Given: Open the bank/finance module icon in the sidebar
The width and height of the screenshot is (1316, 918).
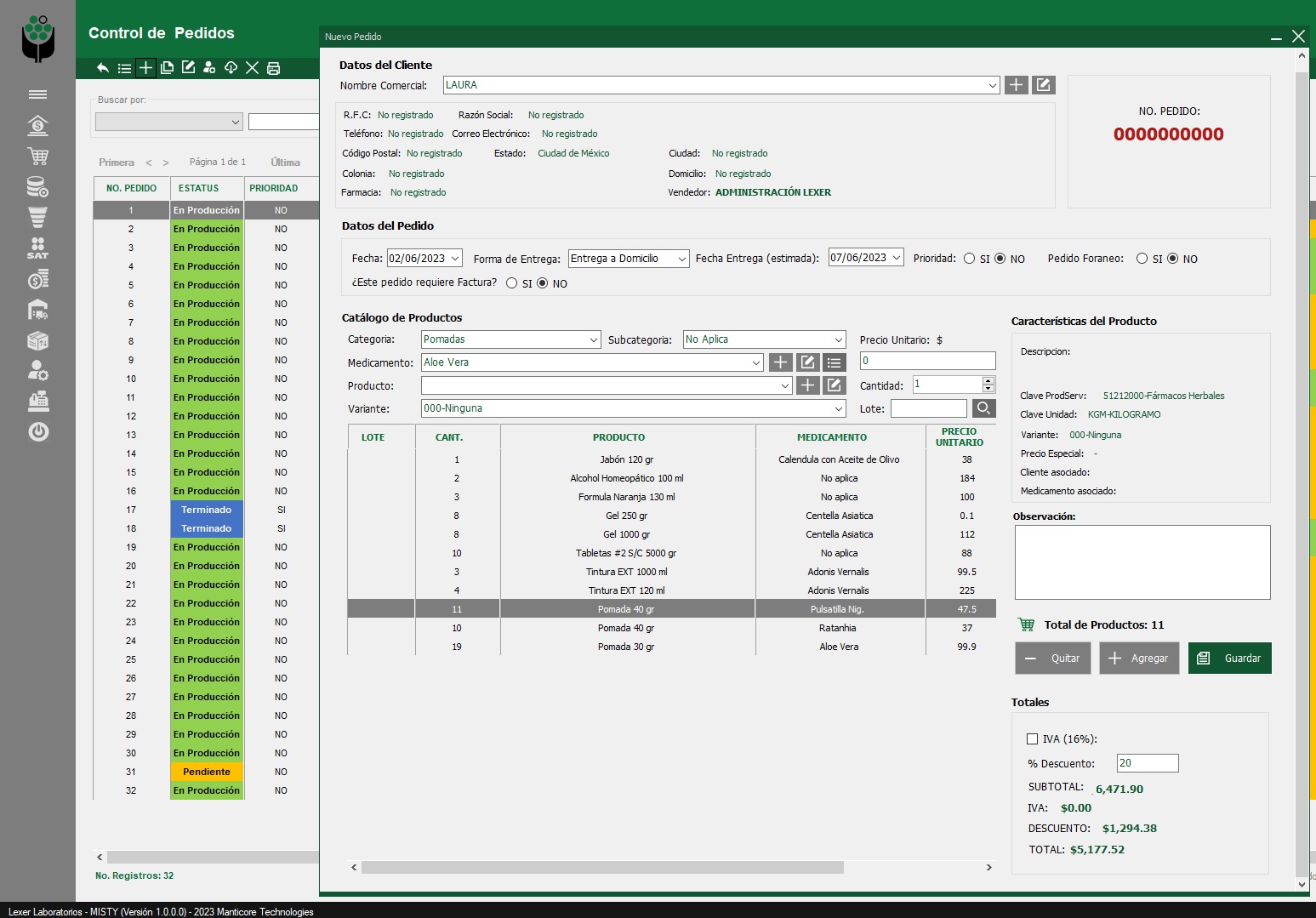Looking at the screenshot, I should (37, 125).
